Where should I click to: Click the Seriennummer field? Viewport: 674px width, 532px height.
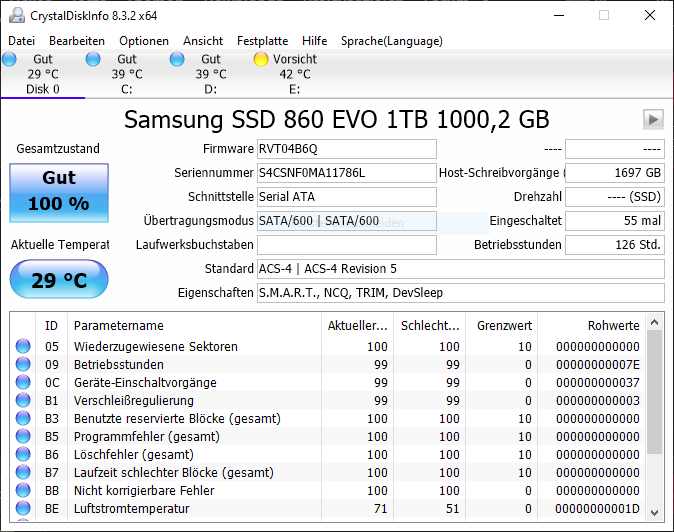347,173
